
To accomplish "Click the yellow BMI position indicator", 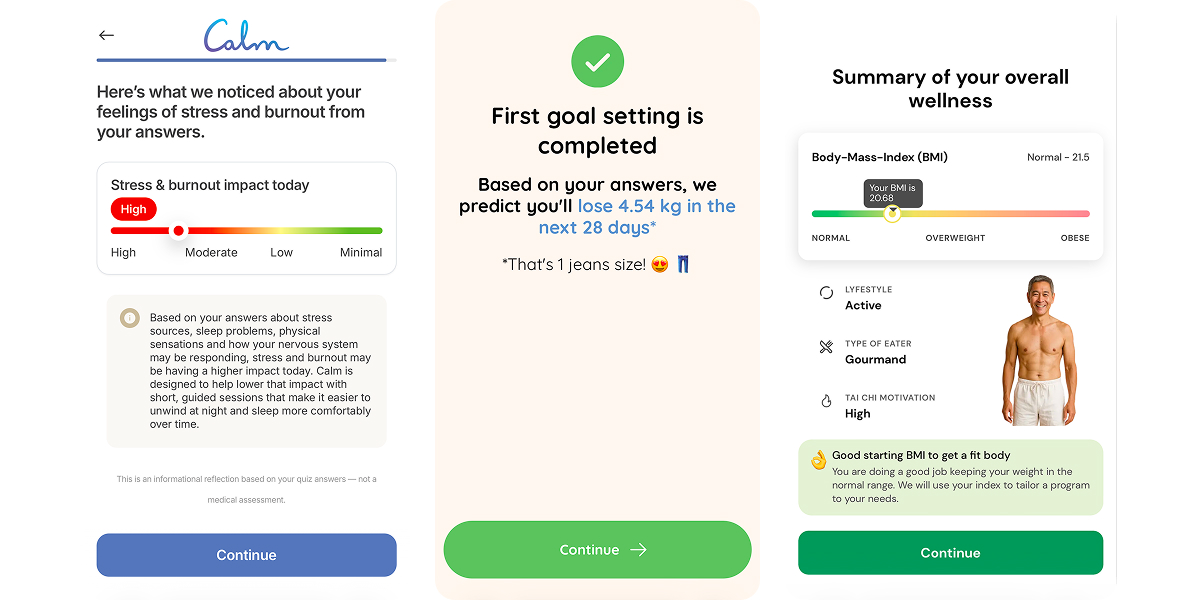I will pos(891,213).
